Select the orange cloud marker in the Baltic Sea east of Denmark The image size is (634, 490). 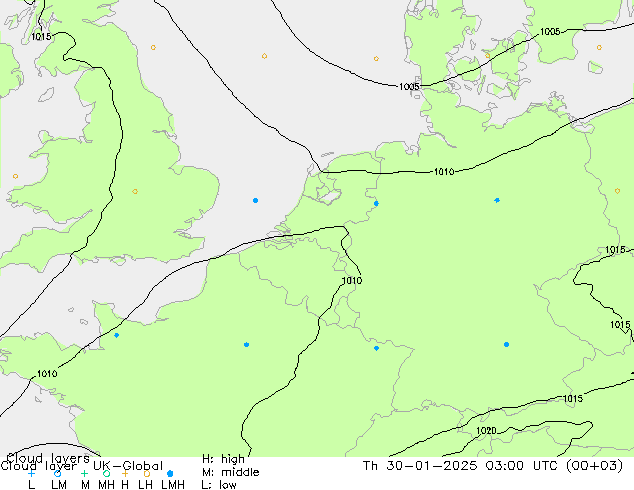pos(599,47)
